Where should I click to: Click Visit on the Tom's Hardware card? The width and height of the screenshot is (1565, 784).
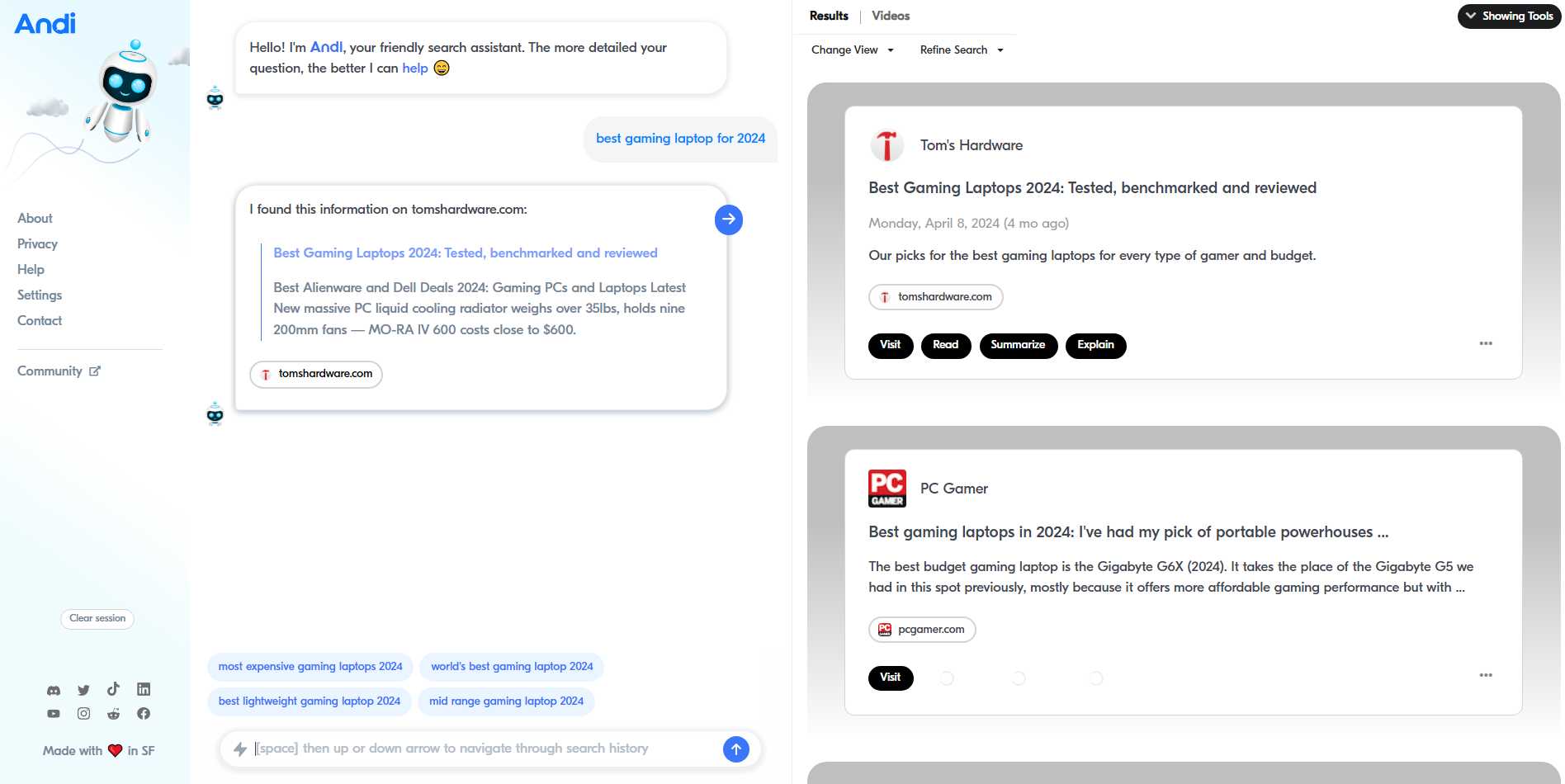(x=891, y=345)
